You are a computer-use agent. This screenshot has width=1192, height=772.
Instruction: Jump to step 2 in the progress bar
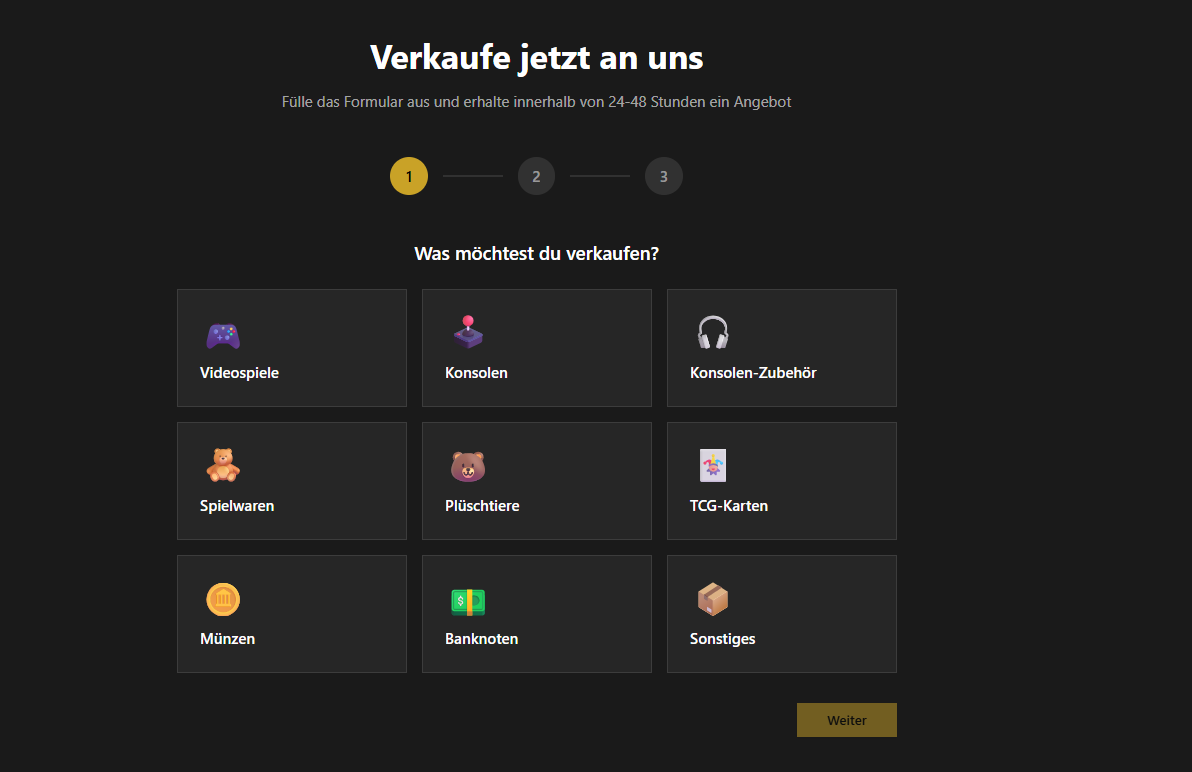[536, 175]
